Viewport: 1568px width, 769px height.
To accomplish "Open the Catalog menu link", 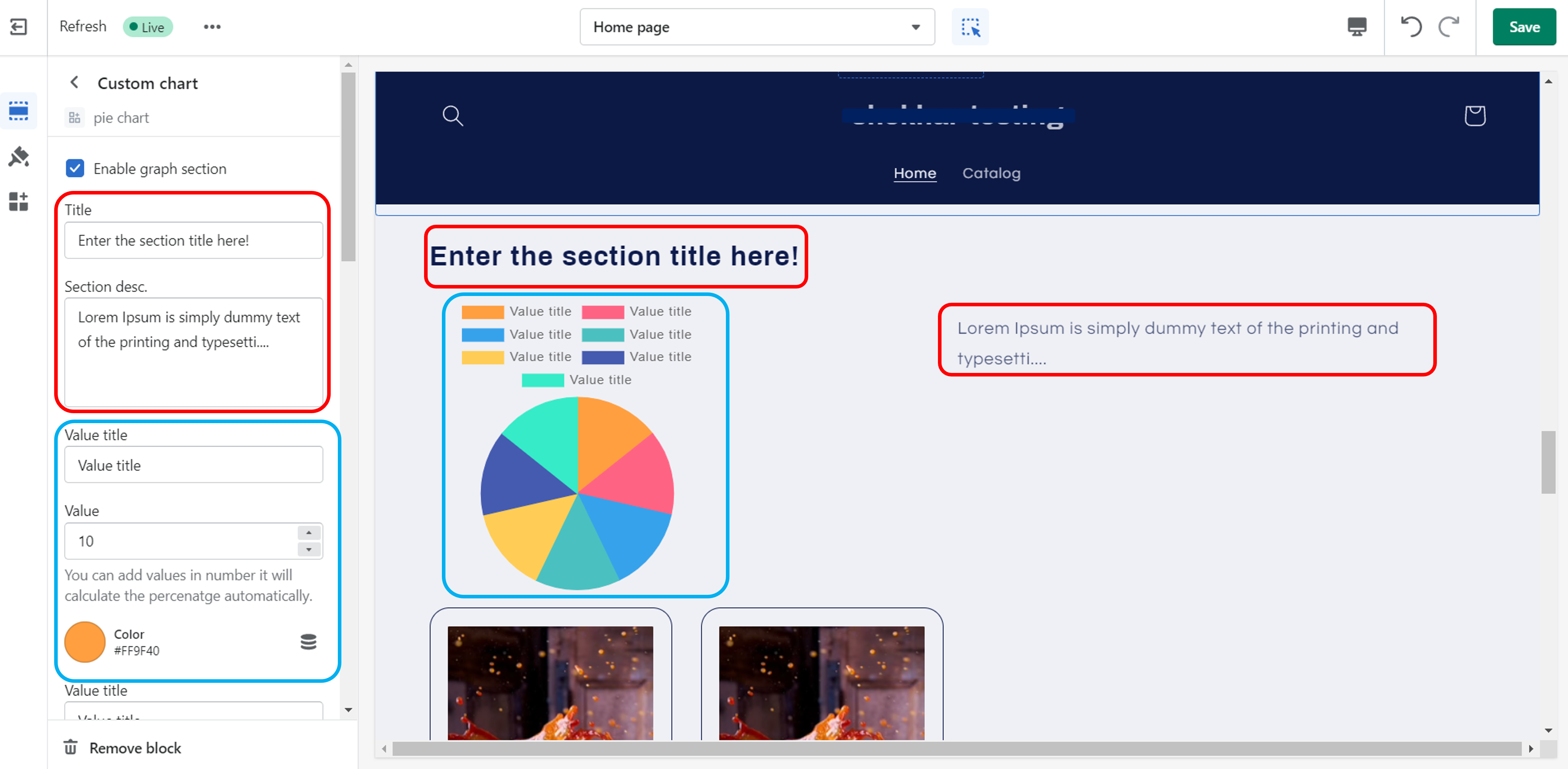I will click(991, 173).
